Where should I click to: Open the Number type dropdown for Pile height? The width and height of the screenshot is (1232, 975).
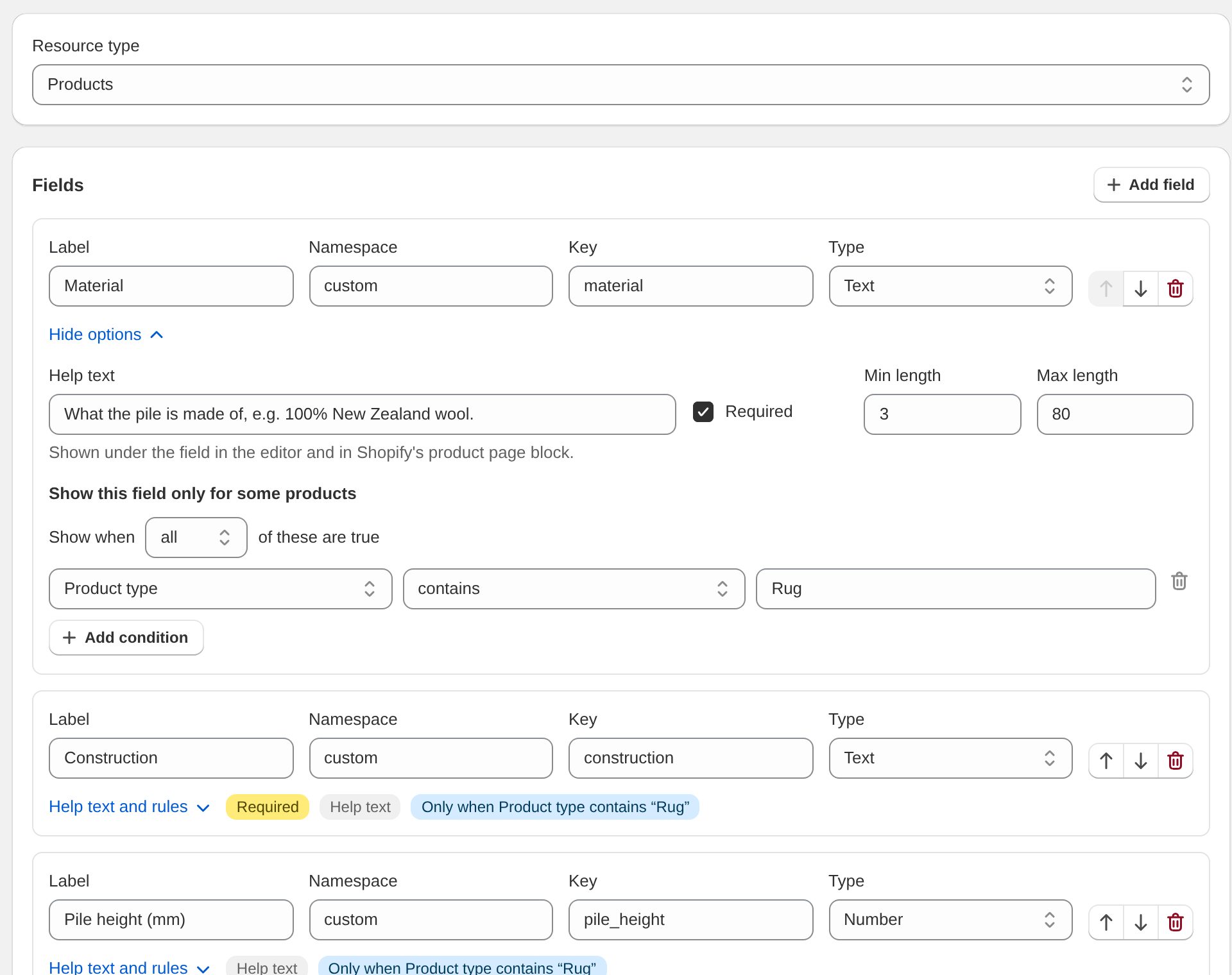[950, 920]
